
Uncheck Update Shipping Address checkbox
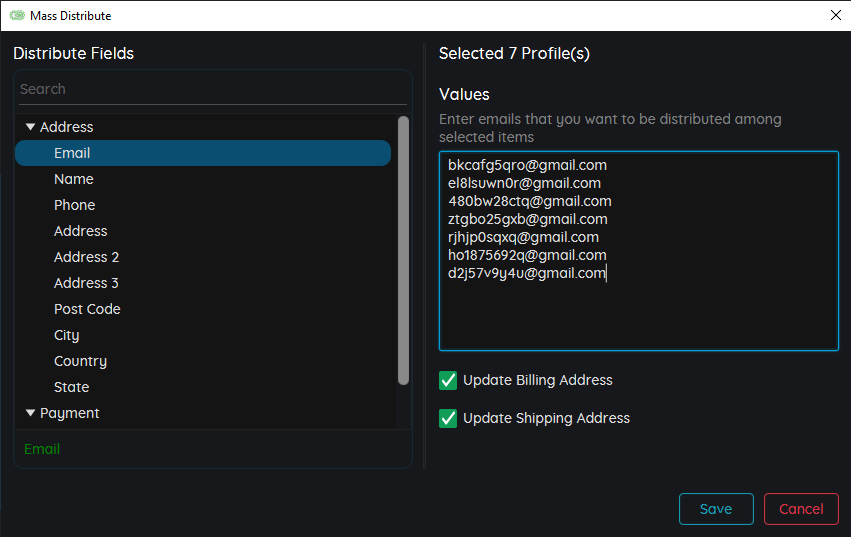pyautogui.click(x=448, y=418)
